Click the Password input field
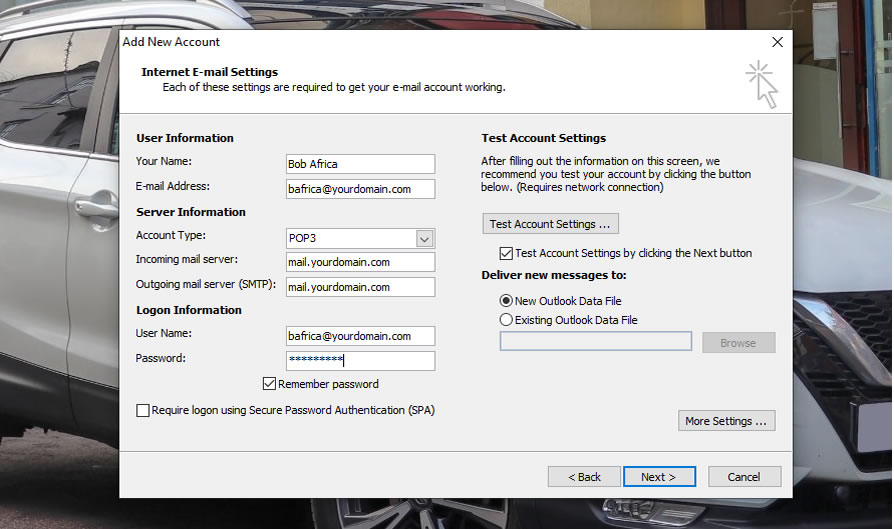The image size is (894, 529). (360, 361)
